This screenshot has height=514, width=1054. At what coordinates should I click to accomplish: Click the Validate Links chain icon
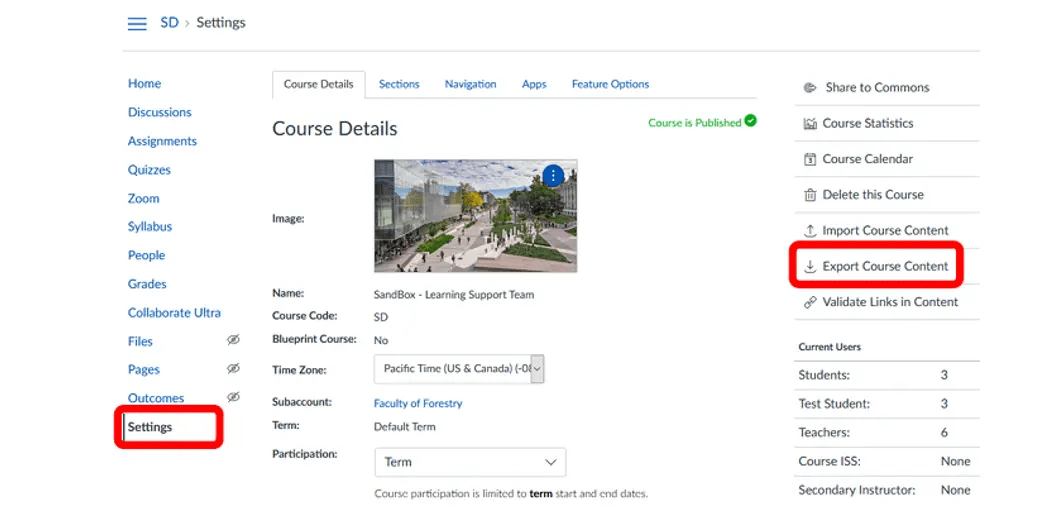pyautogui.click(x=810, y=302)
